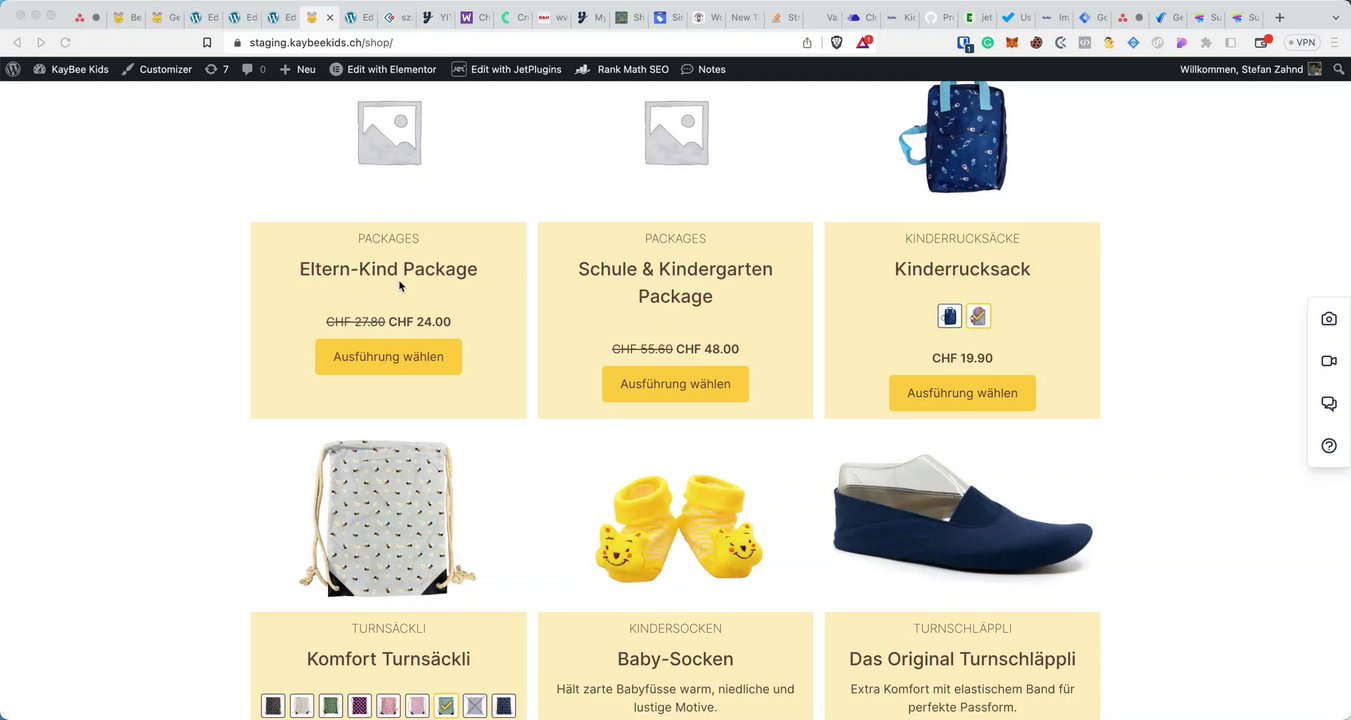The image size is (1351, 720).
Task: Open the KayBee Kids site menu
Action: [71, 69]
